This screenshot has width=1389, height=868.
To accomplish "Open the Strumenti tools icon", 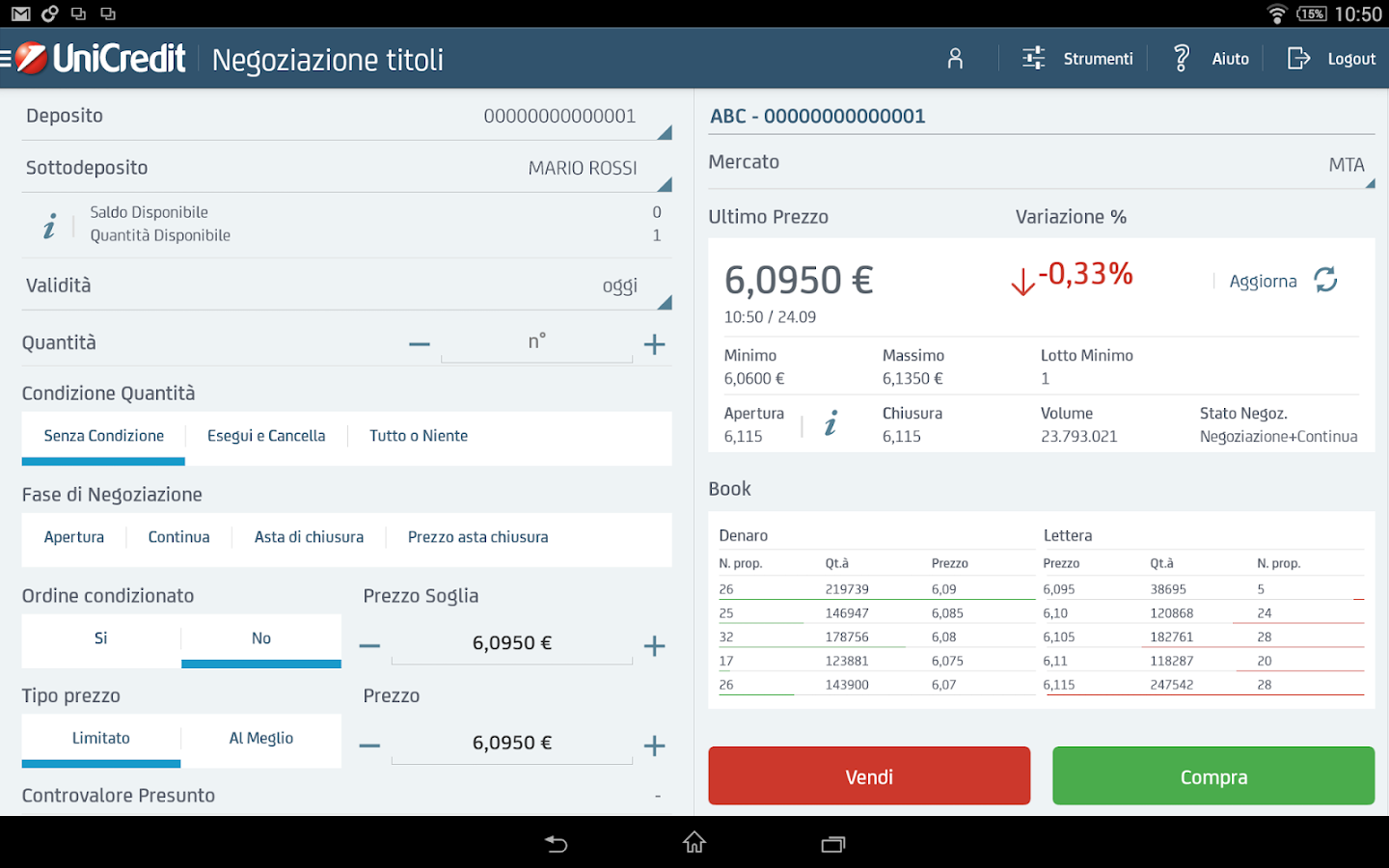I will tap(1033, 58).
